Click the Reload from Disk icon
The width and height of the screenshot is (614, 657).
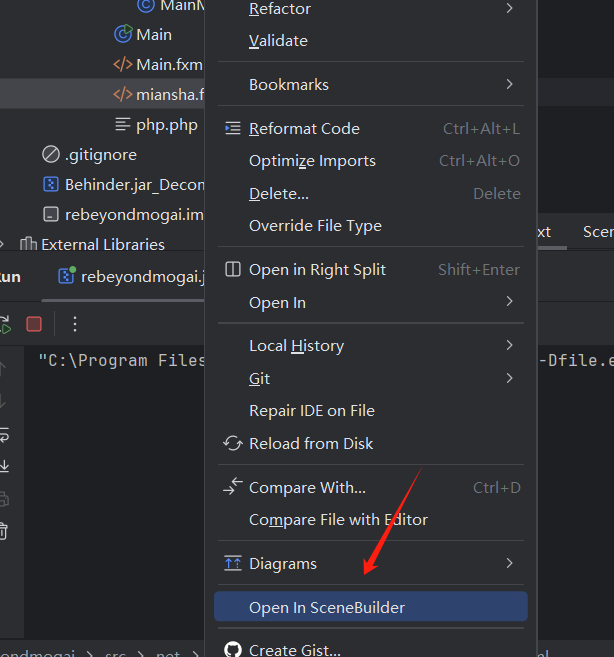[233, 443]
